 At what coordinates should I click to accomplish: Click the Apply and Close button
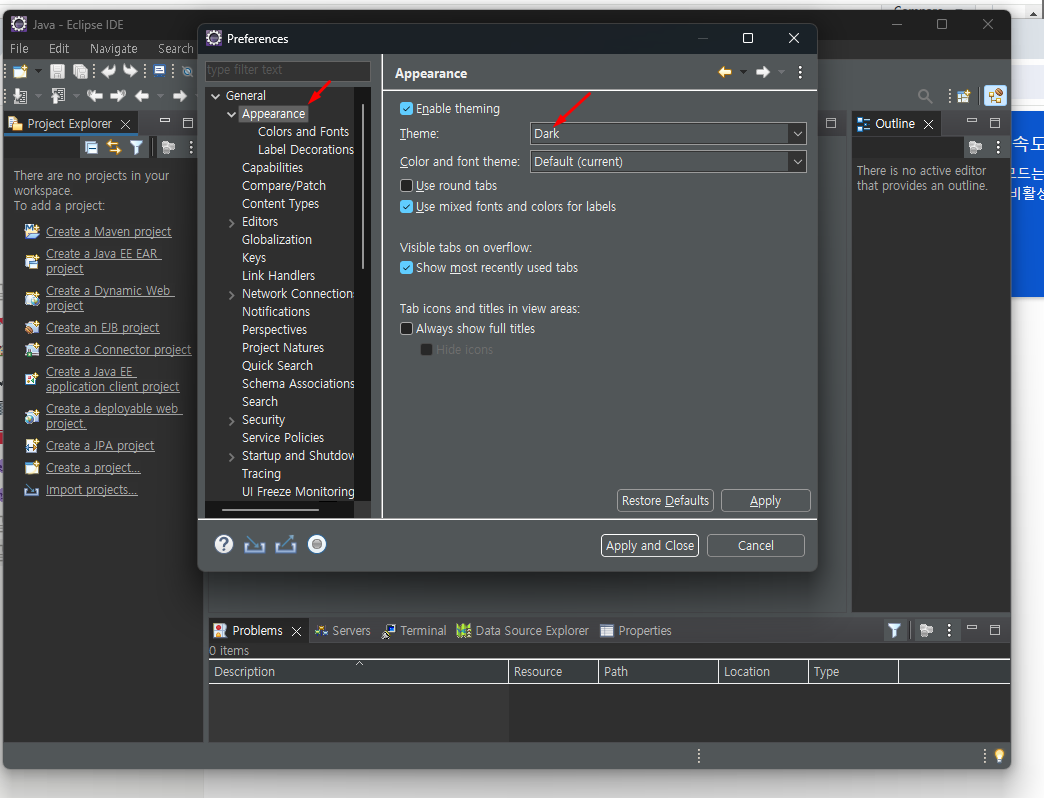click(650, 545)
